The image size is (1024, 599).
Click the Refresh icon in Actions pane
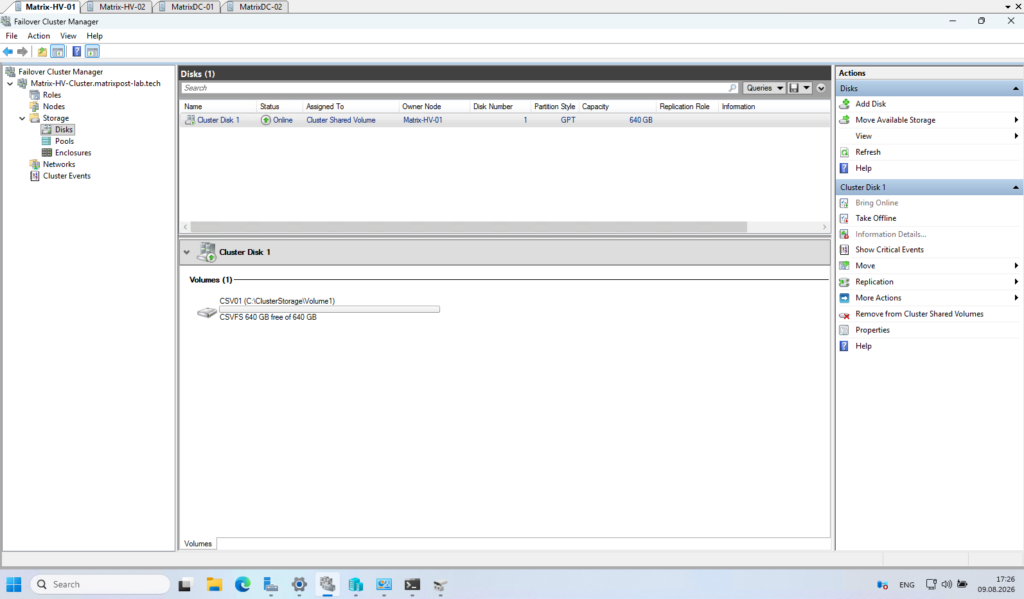(x=844, y=152)
